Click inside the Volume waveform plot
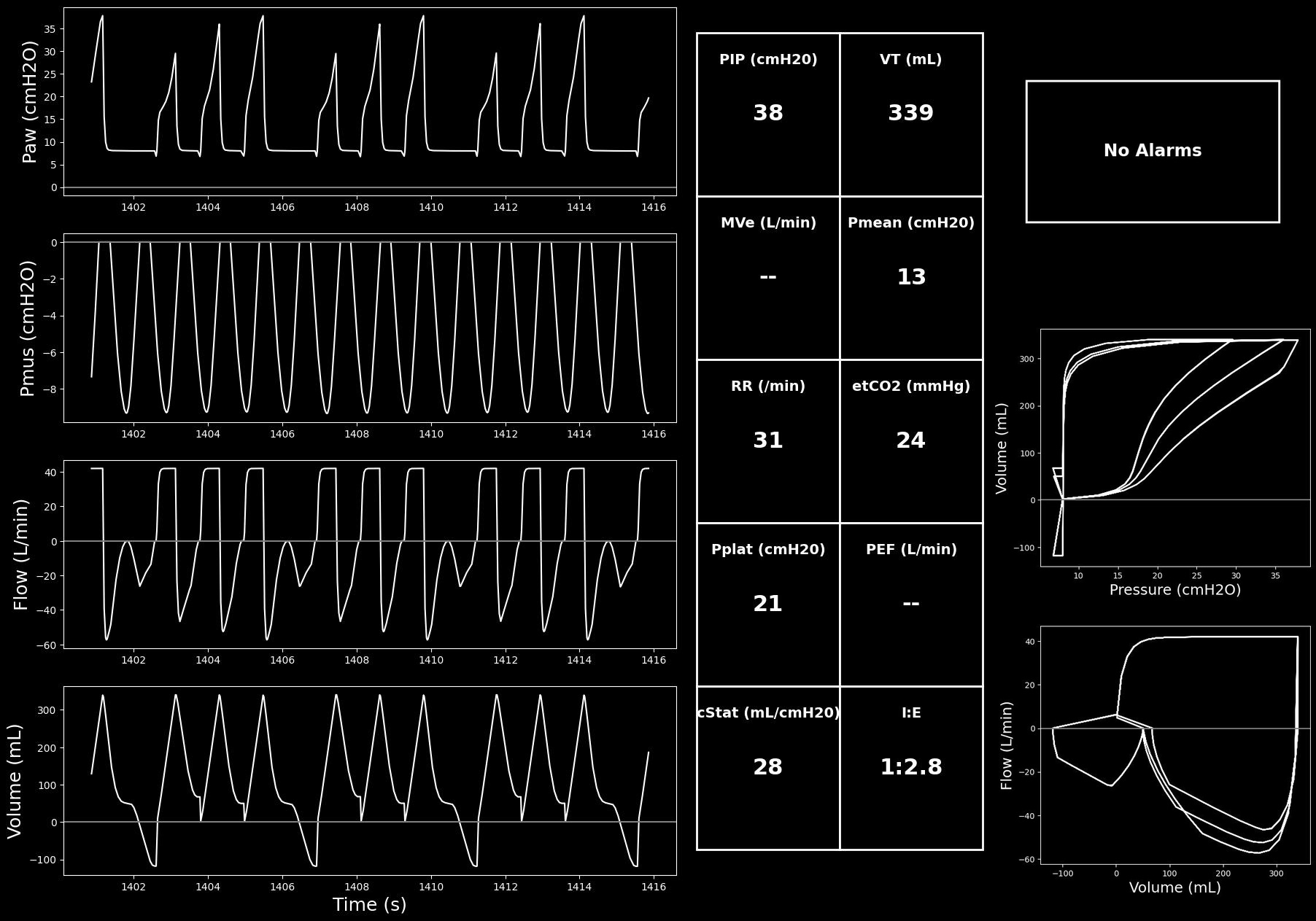Screen dimensions: 1316x921 click(370, 781)
